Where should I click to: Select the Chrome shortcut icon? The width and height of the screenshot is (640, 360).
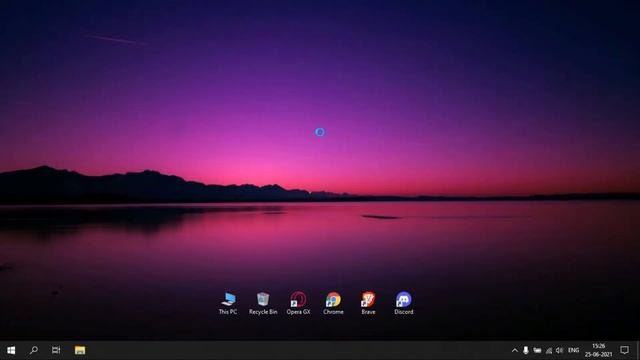point(333,303)
